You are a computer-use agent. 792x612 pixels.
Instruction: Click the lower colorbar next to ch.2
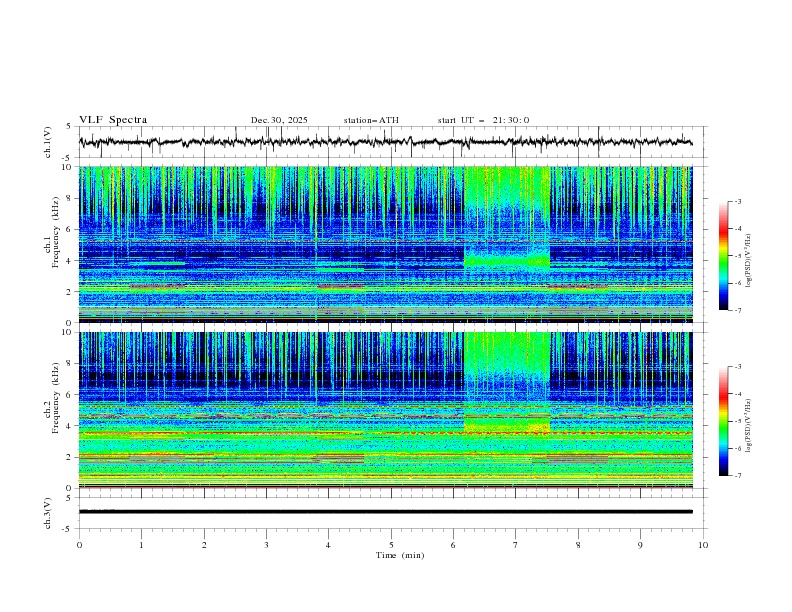coord(723,421)
